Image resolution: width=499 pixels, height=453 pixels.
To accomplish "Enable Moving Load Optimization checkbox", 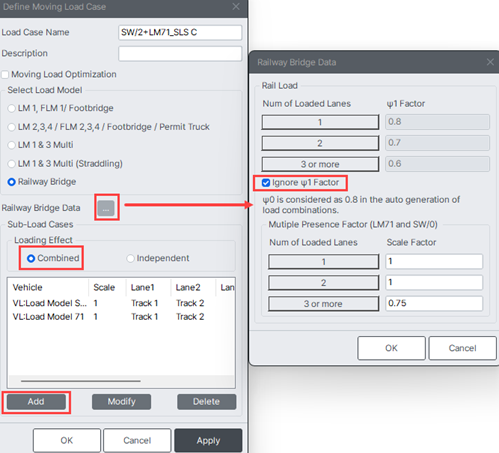I will (5, 74).
